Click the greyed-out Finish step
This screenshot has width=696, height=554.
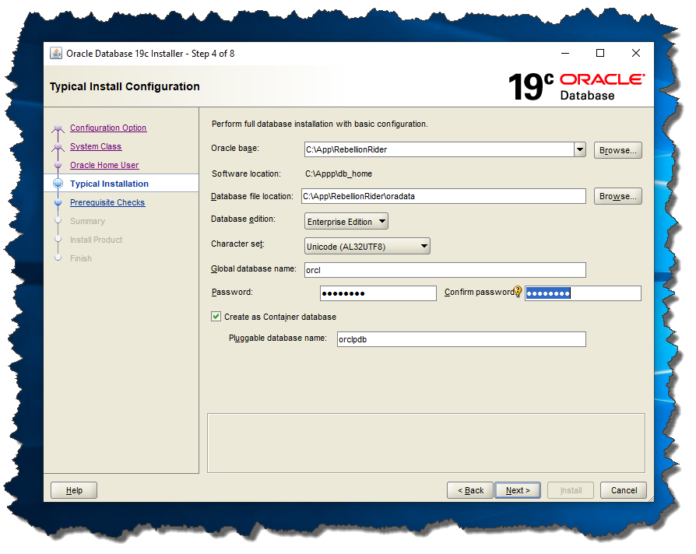click(81, 258)
